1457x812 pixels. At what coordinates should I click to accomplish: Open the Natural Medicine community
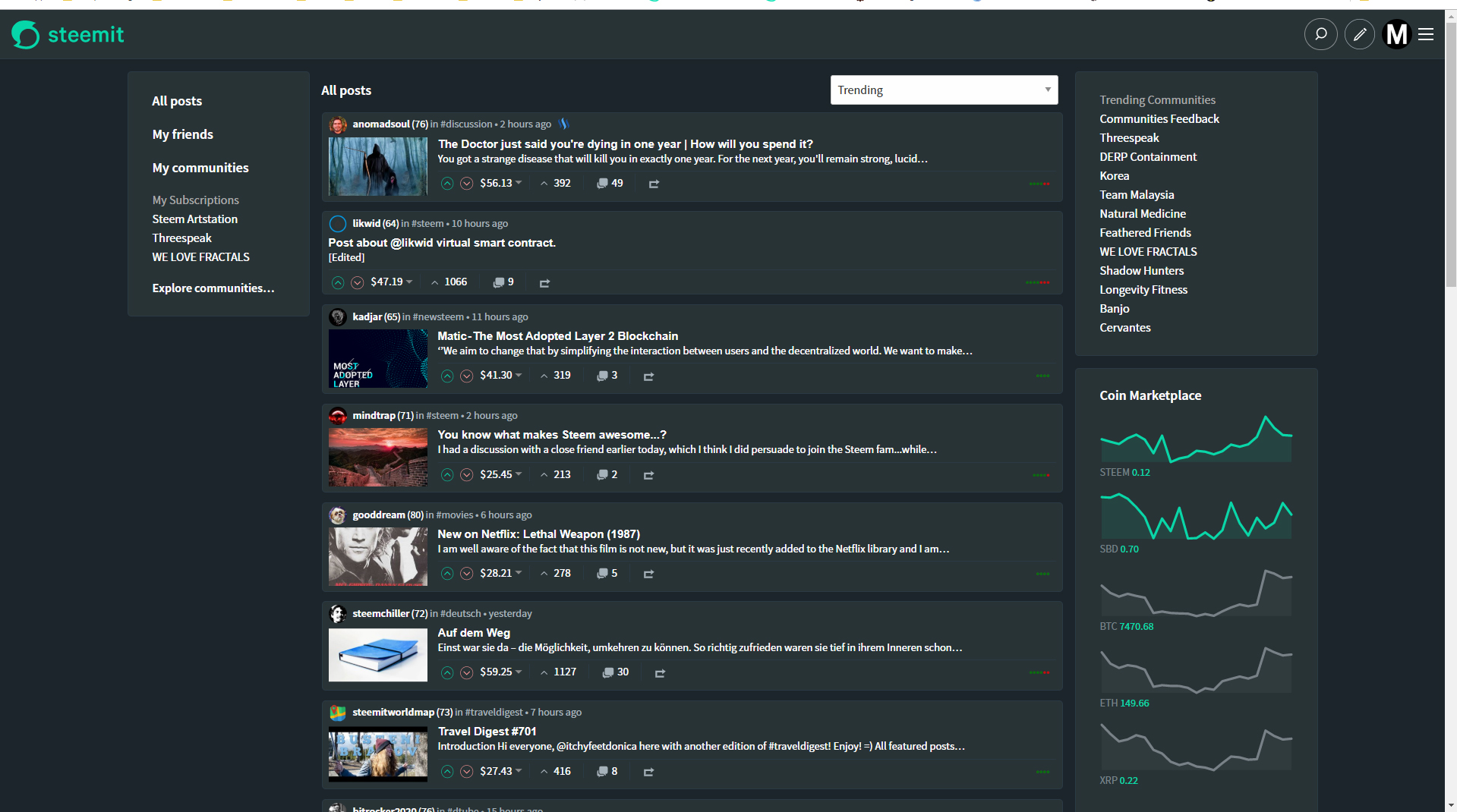1143,214
